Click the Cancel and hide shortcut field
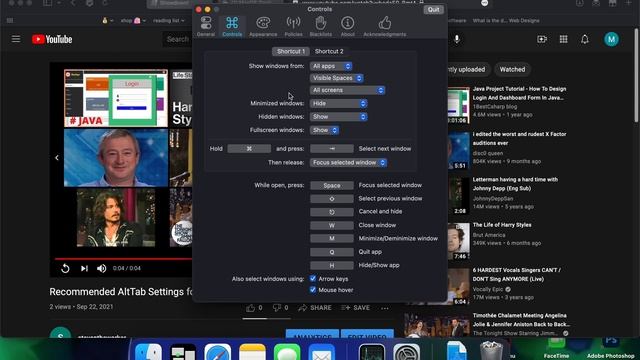Viewport: 640px width, 360px height. tap(332, 212)
